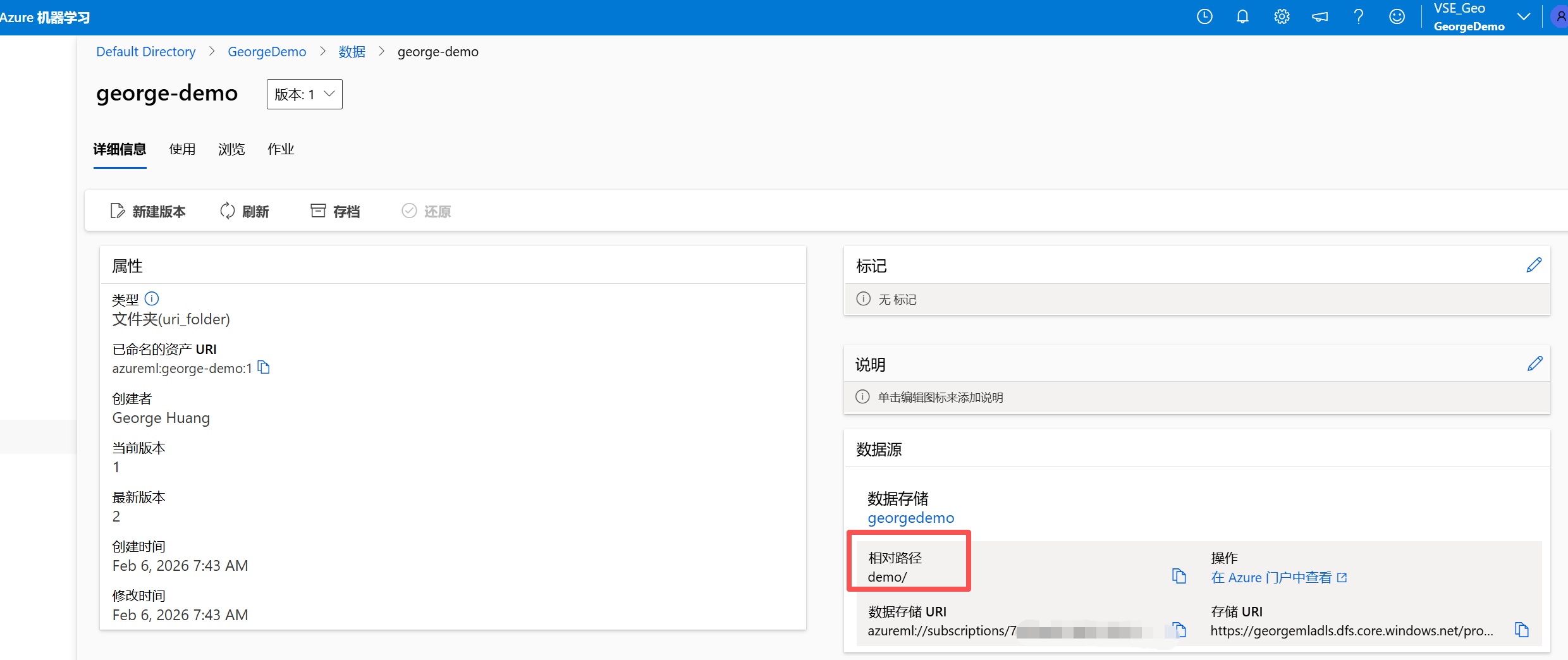Click the 存档 archive button

(x=335, y=211)
